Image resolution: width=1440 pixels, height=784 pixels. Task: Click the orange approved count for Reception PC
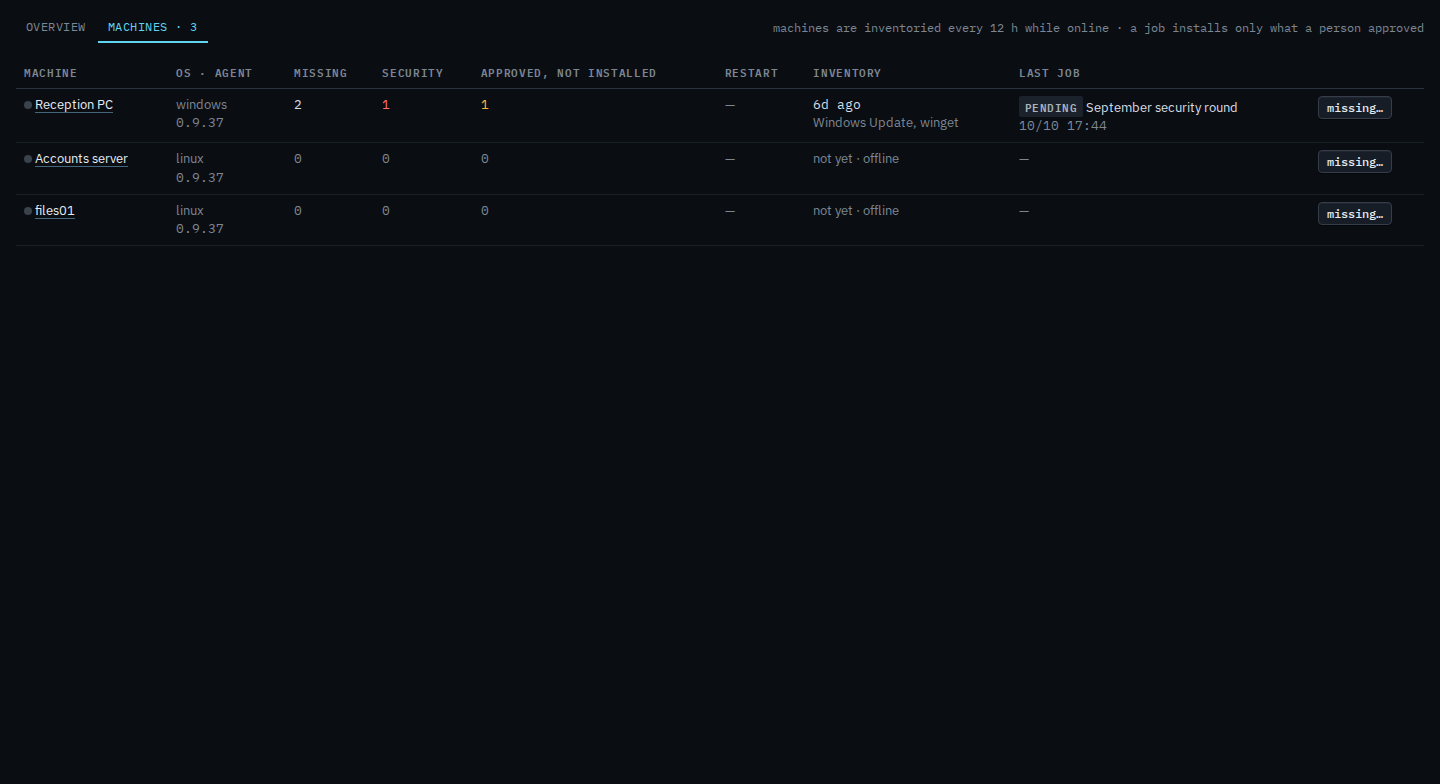(x=485, y=105)
